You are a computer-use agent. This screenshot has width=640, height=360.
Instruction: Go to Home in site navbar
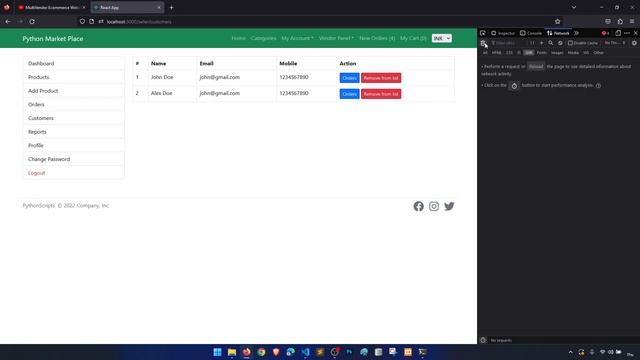point(238,38)
